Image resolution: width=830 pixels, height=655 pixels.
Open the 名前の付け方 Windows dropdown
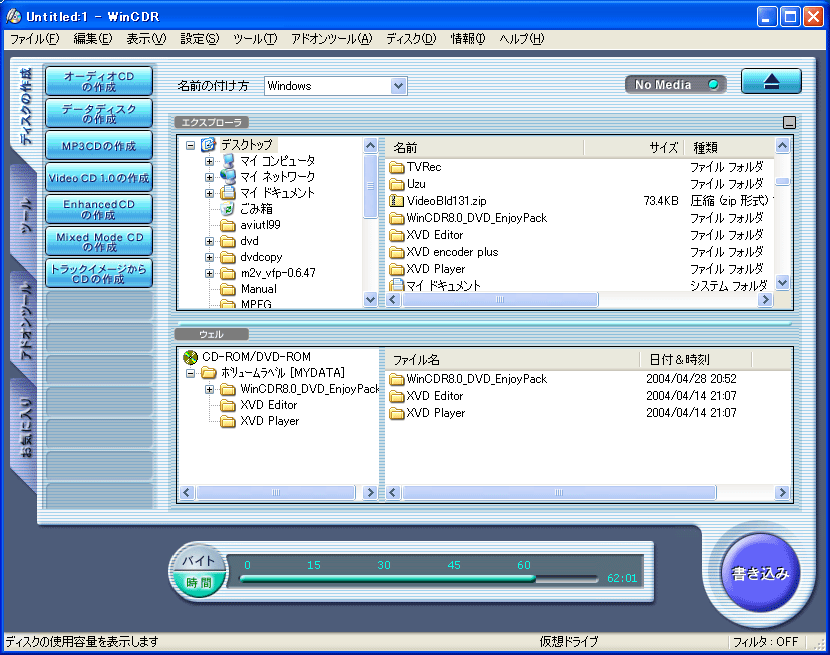coord(400,86)
